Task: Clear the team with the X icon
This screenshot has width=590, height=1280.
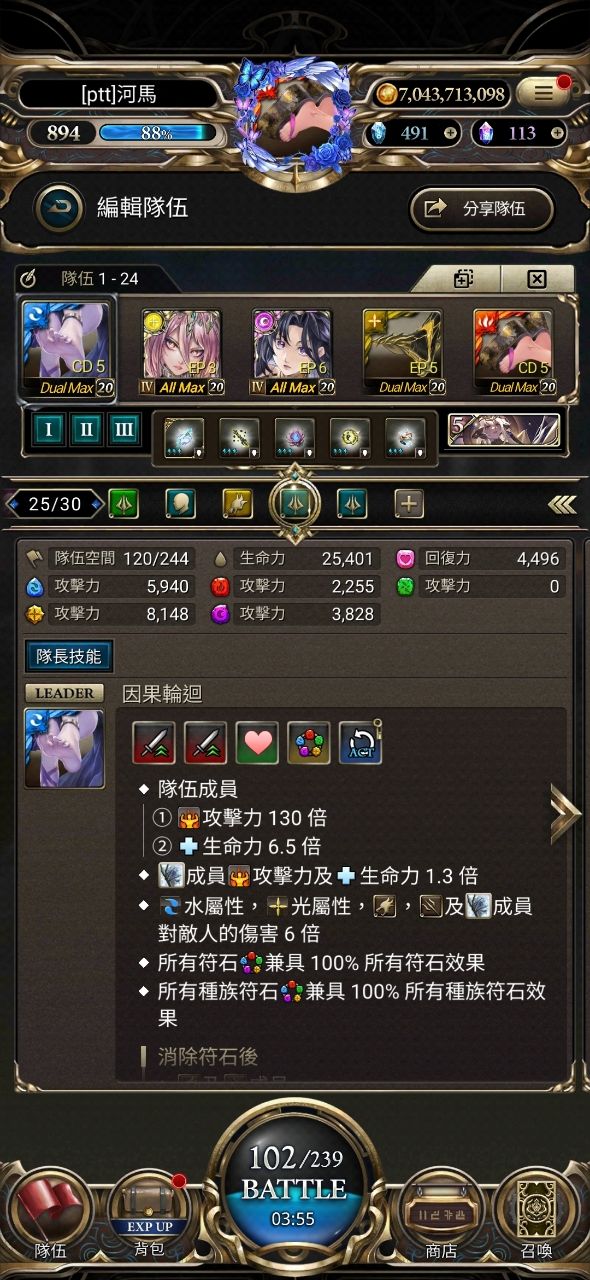Action: click(536, 279)
